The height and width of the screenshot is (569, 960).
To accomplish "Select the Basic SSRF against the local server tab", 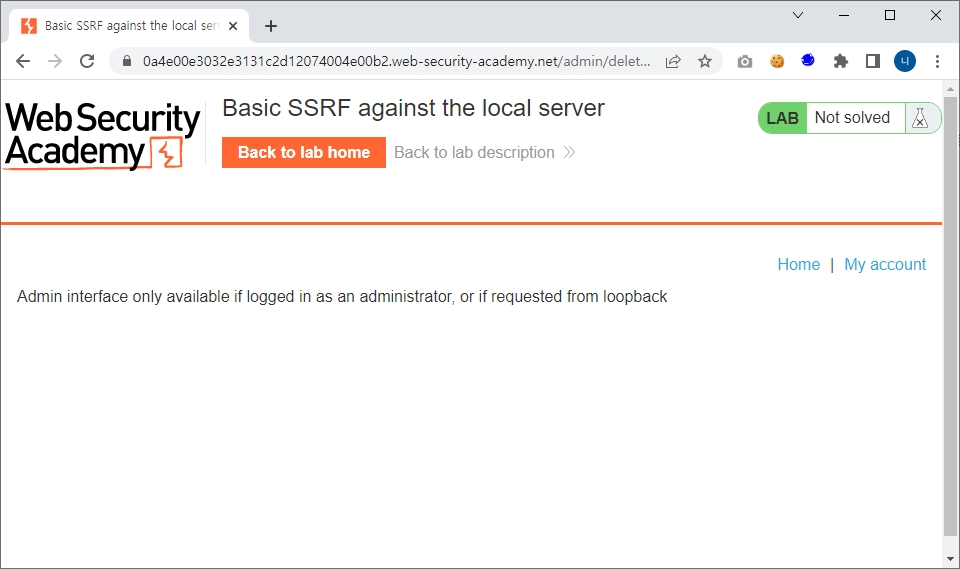I will point(129,26).
